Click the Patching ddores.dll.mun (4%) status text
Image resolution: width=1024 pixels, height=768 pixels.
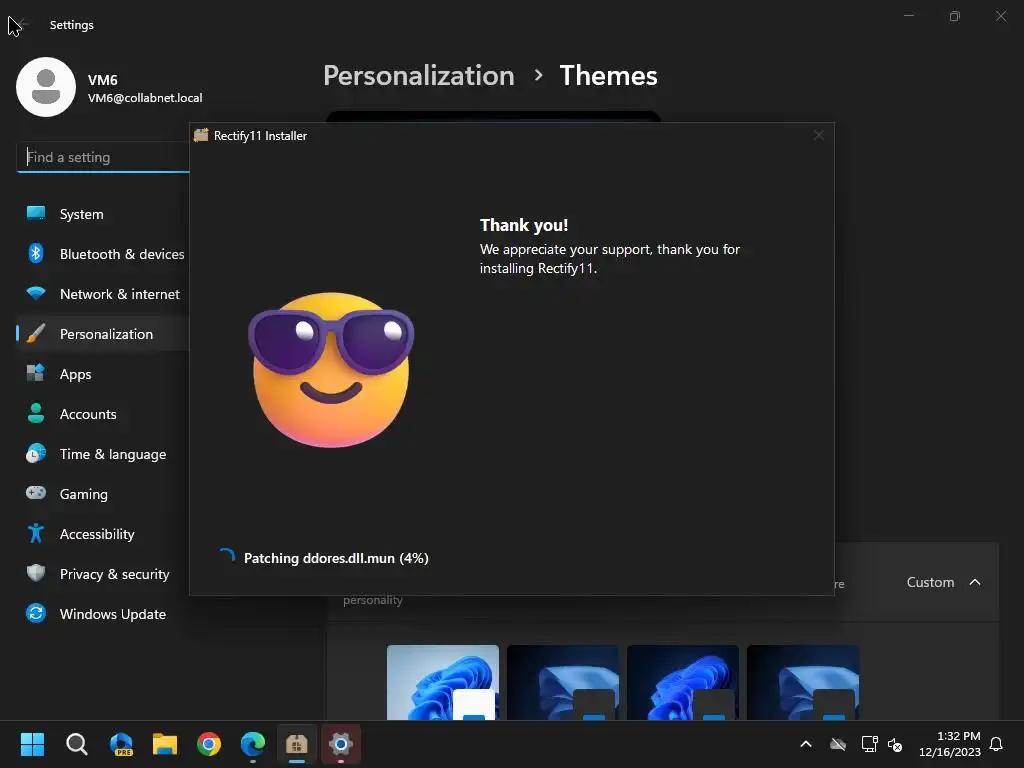[x=336, y=558]
